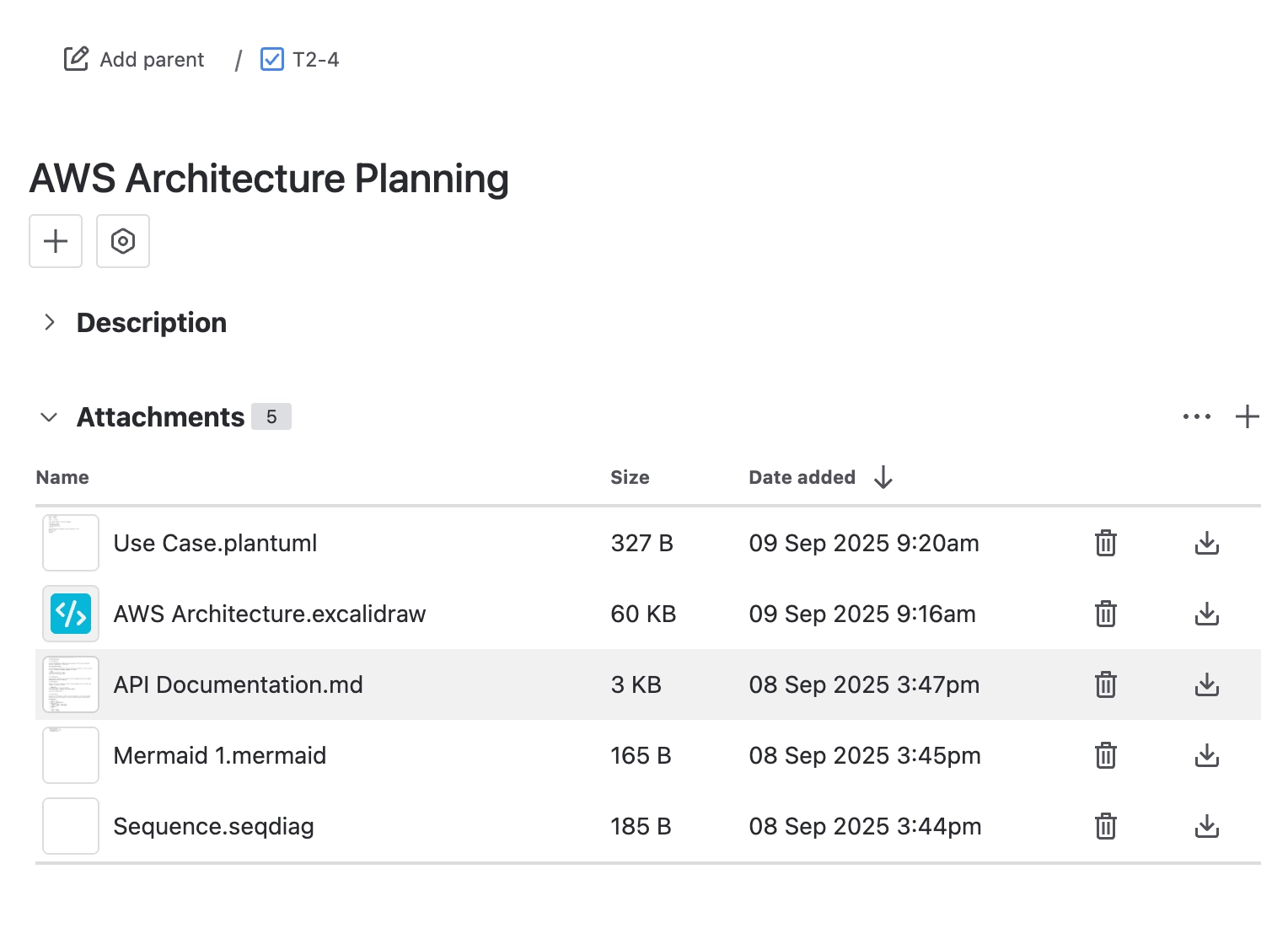Mark task T2-4 complete via its checkbox

click(271, 59)
